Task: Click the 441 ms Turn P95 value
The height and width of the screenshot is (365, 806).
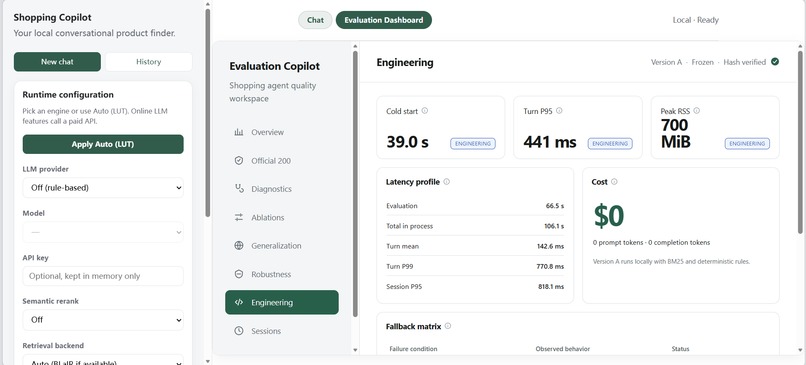Action: point(549,142)
